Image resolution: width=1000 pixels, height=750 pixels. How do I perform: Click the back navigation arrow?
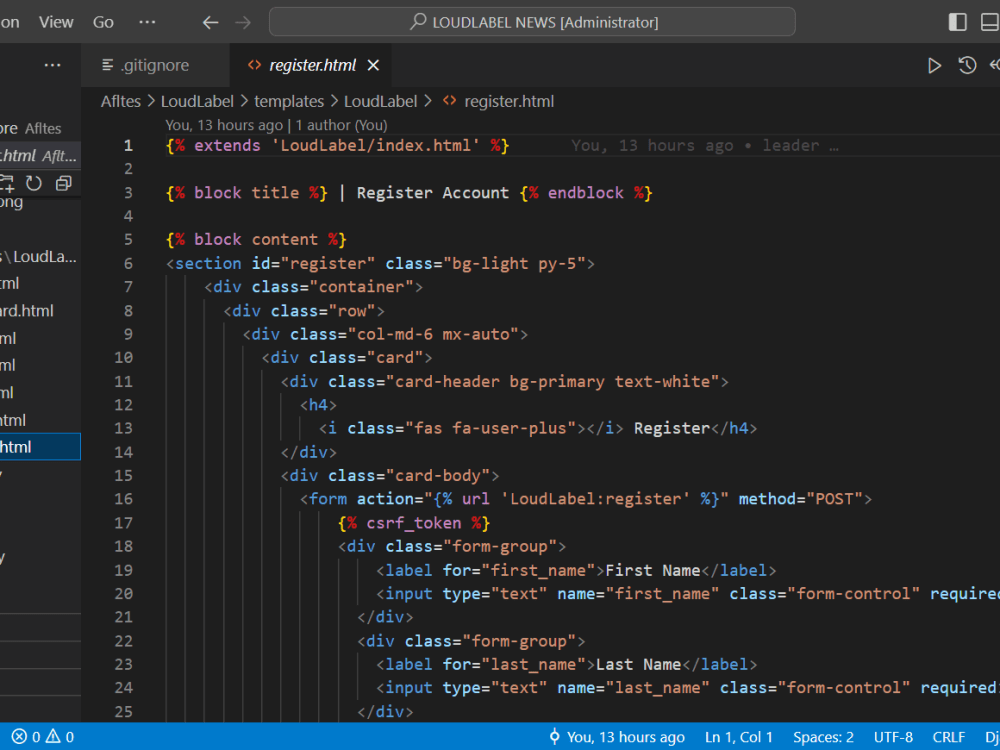click(209, 21)
